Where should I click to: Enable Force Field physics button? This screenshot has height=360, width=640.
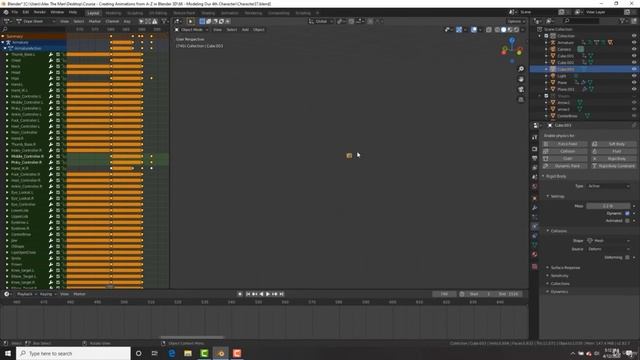tap(565, 144)
